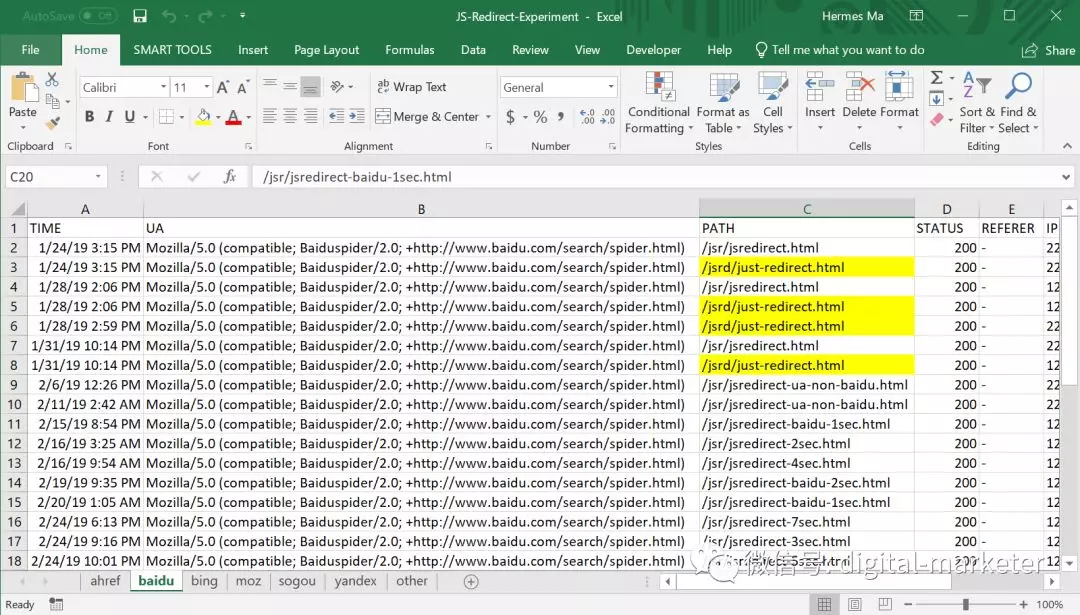Image resolution: width=1080 pixels, height=615 pixels.
Task: Click Decrease Font Size icon
Action: (x=242, y=87)
